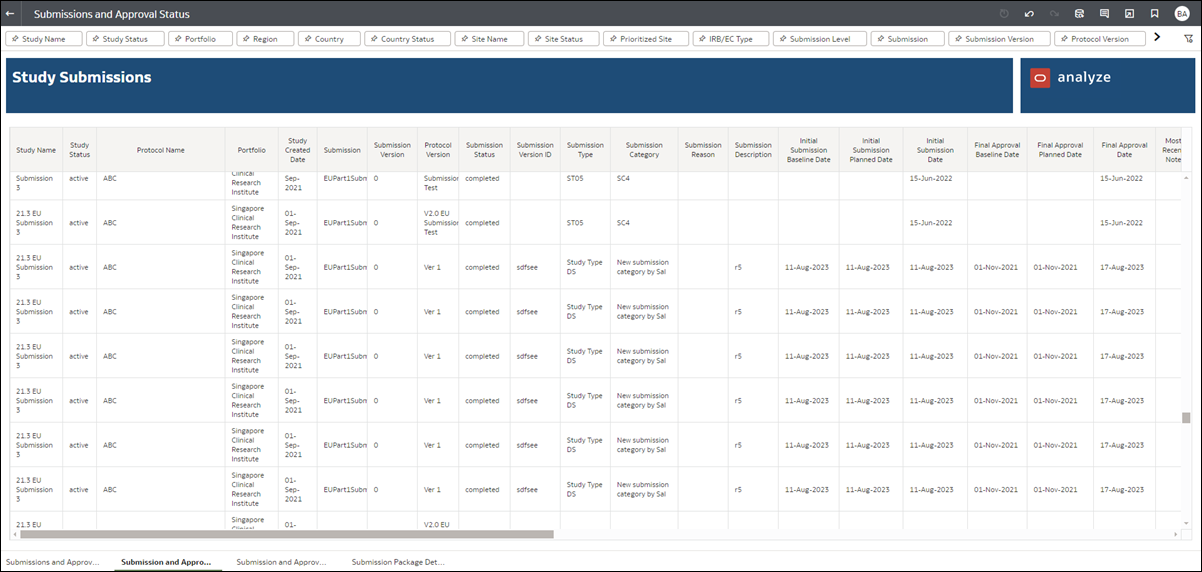Open the BA user profile avatar
This screenshot has width=1202, height=572.
[1182, 14]
